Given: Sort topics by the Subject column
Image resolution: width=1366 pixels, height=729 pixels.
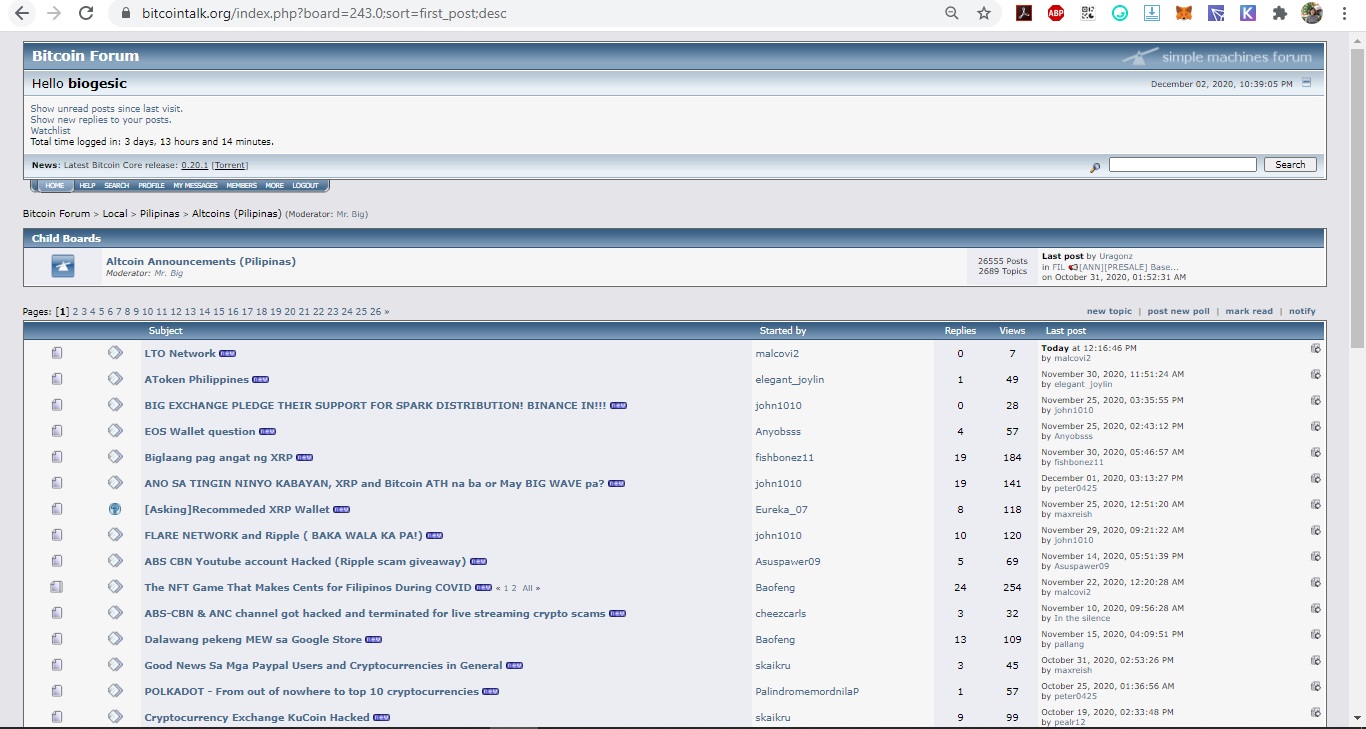Looking at the screenshot, I should click(x=166, y=331).
